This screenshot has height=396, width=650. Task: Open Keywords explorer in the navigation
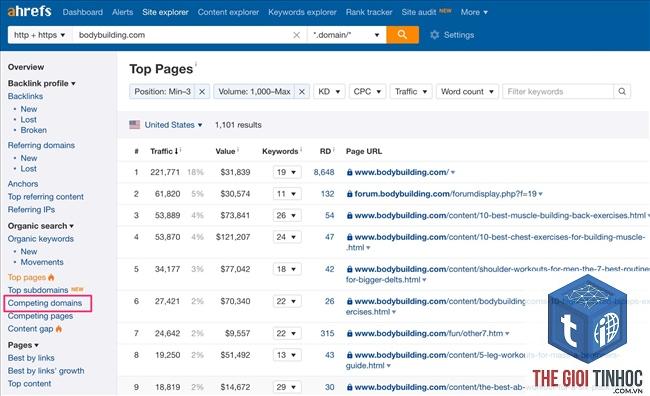pyautogui.click(x=302, y=12)
